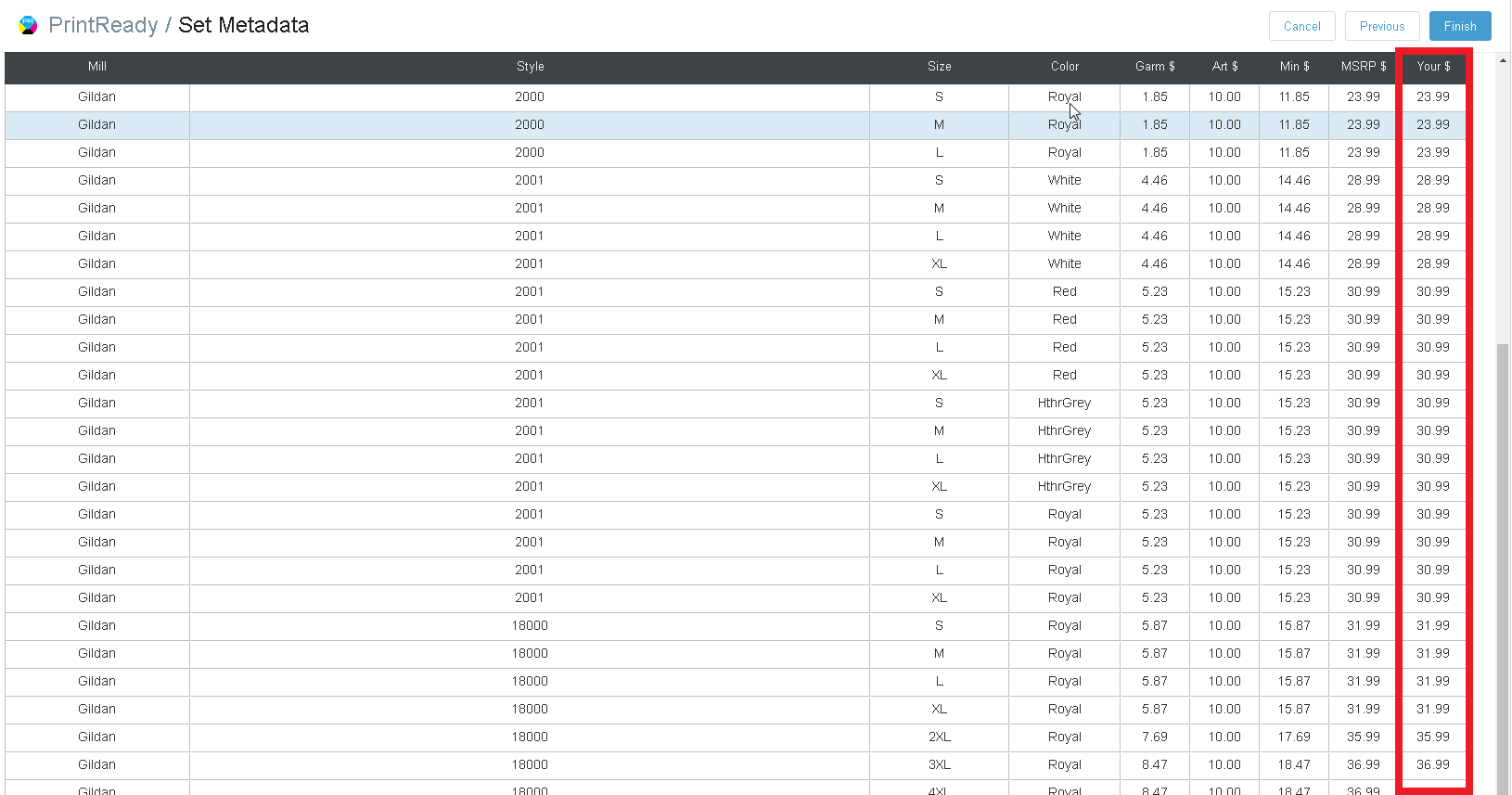Sort by the Style column header

tap(530, 67)
